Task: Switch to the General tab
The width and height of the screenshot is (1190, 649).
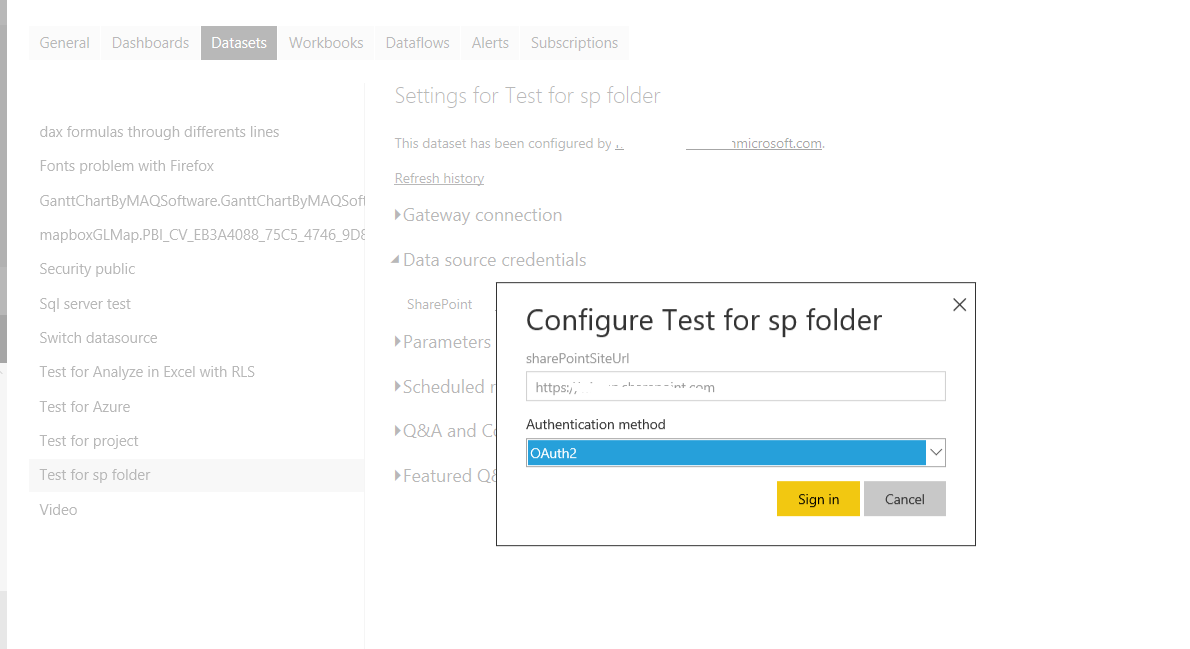Action: click(x=65, y=43)
